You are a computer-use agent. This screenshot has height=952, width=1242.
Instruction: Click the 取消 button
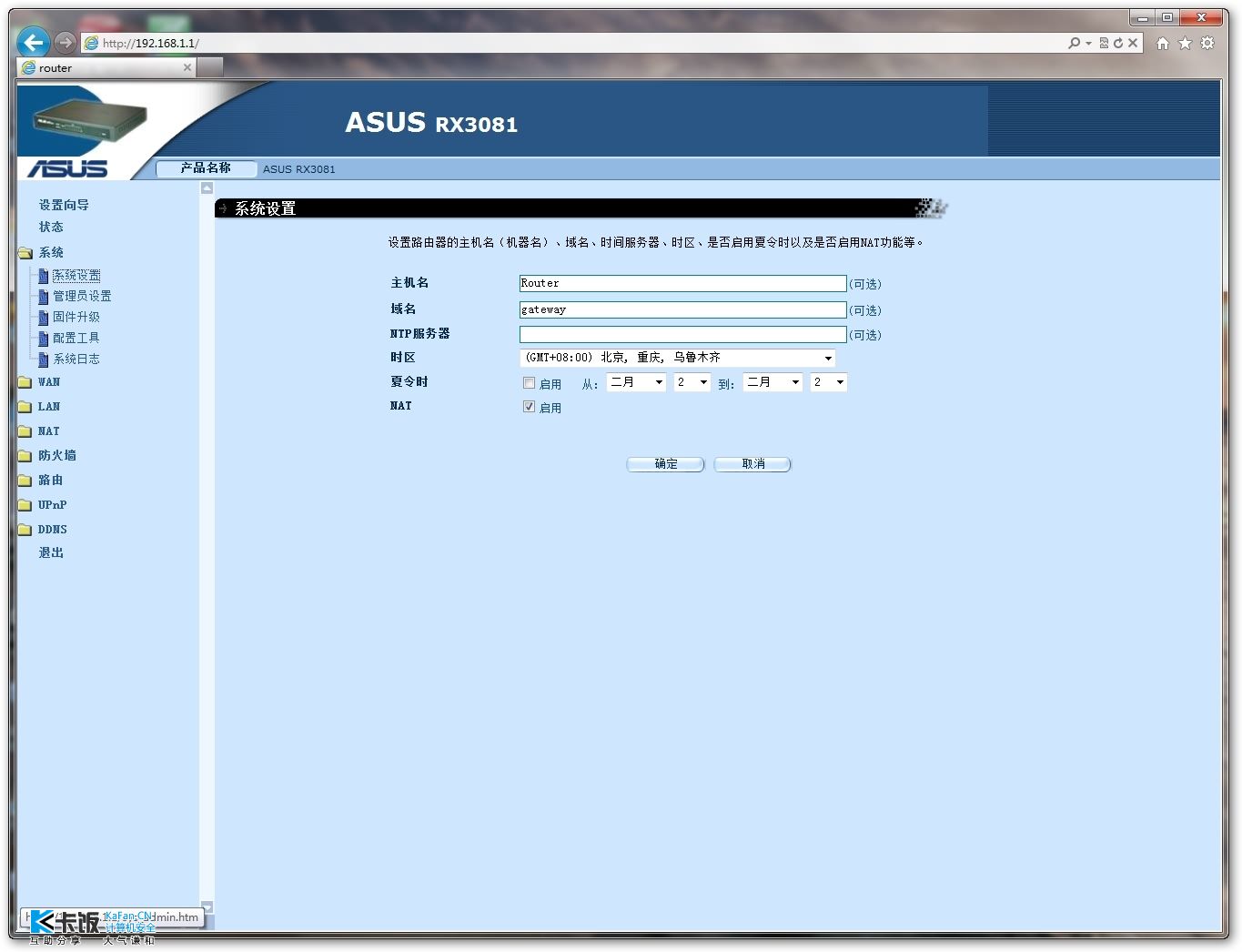click(x=752, y=464)
